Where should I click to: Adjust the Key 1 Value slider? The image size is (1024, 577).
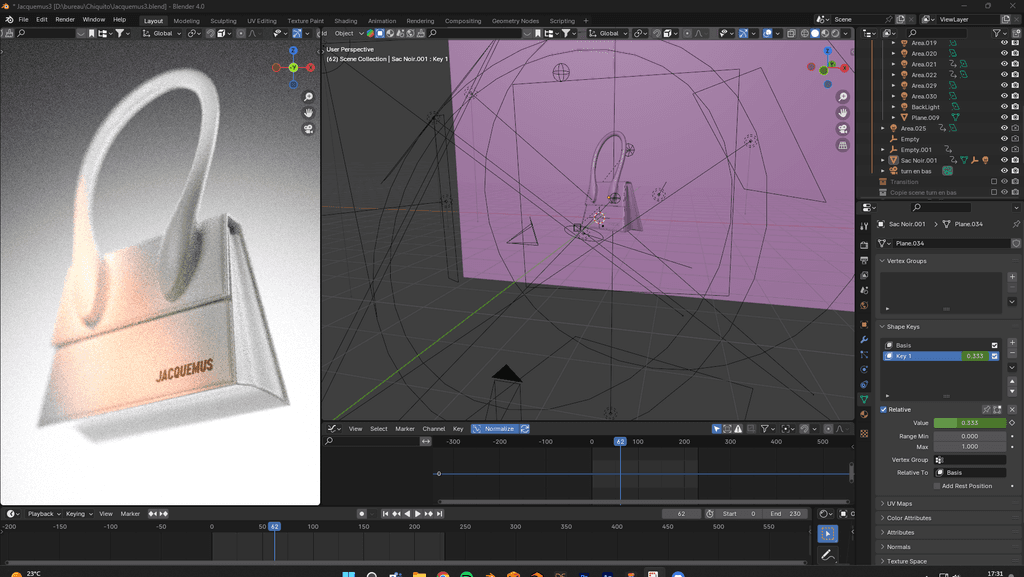tap(970, 423)
